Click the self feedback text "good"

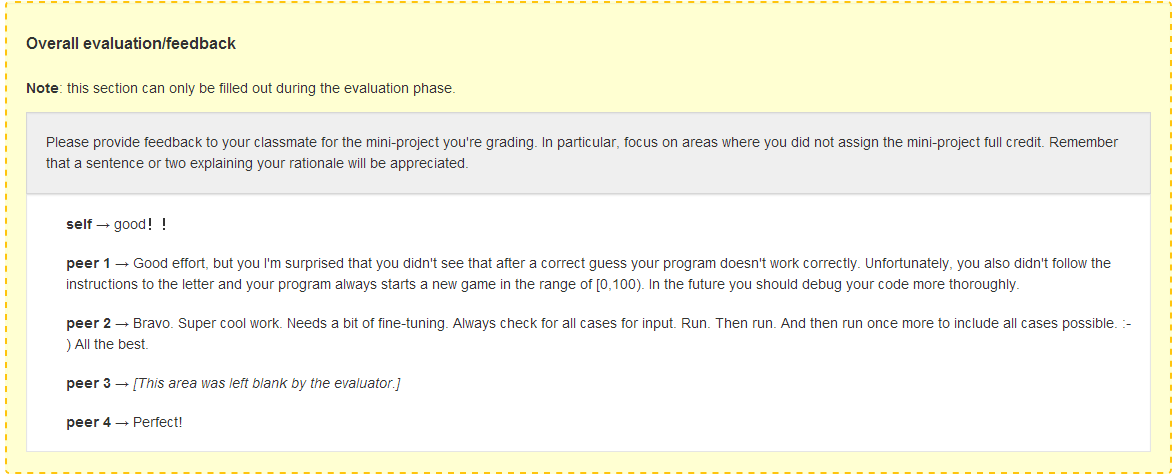(x=130, y=225)
